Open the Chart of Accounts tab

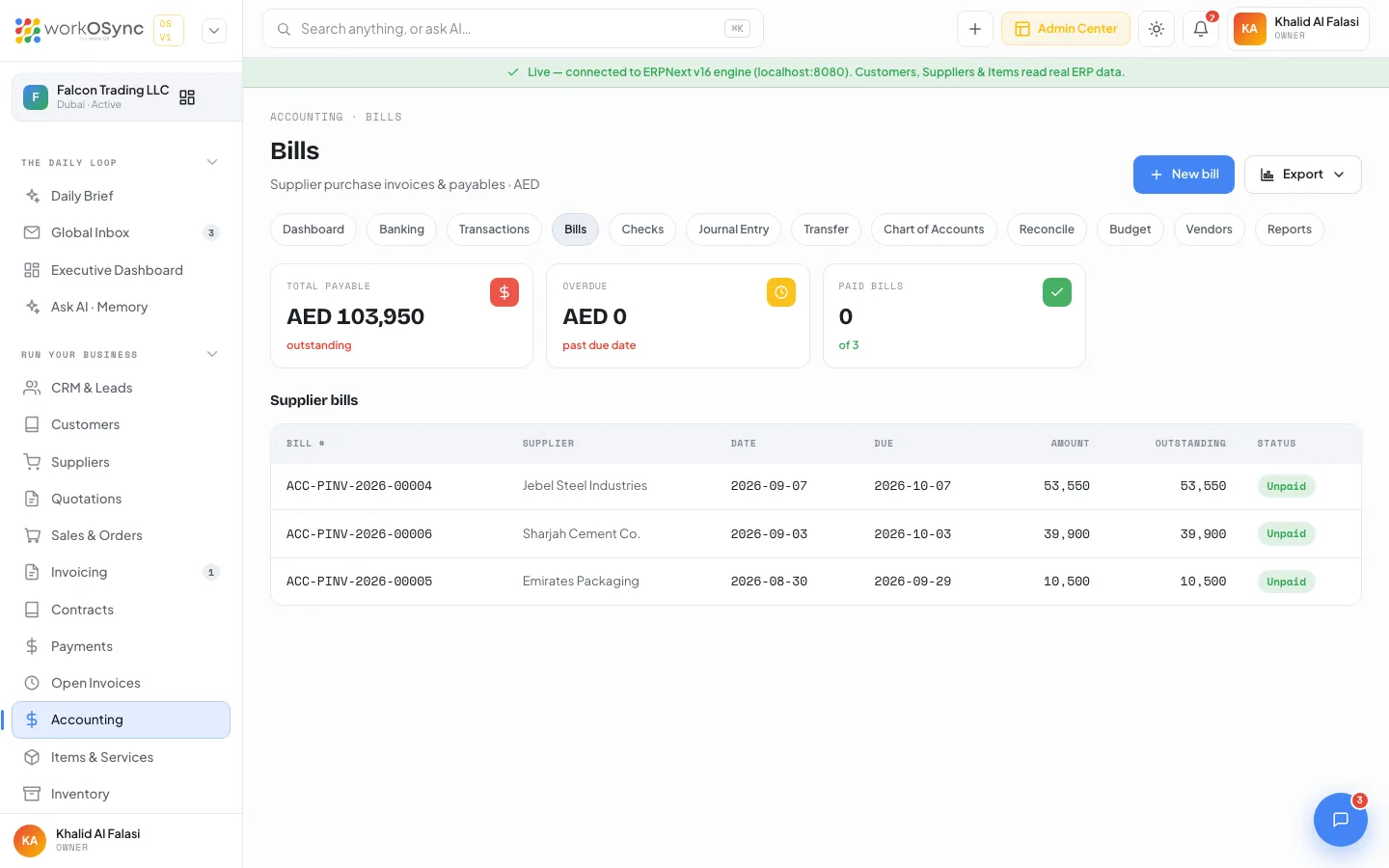click(x=934, y=230)
